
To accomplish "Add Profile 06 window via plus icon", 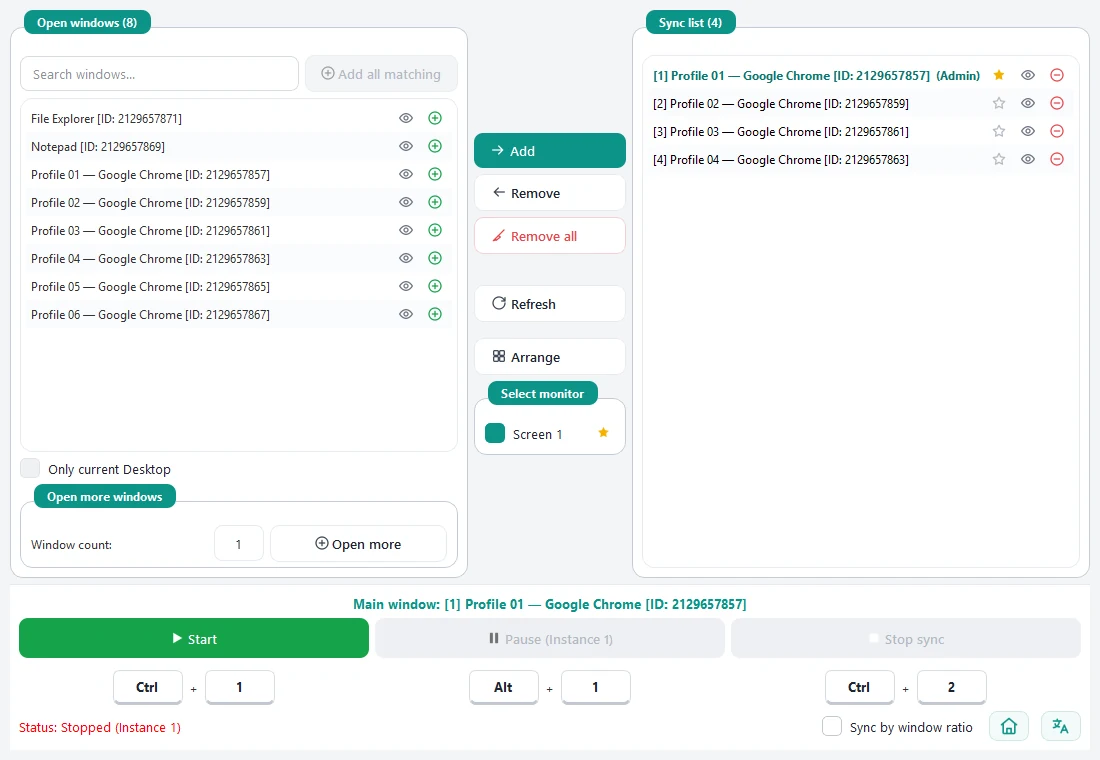I will pos(435,314).
